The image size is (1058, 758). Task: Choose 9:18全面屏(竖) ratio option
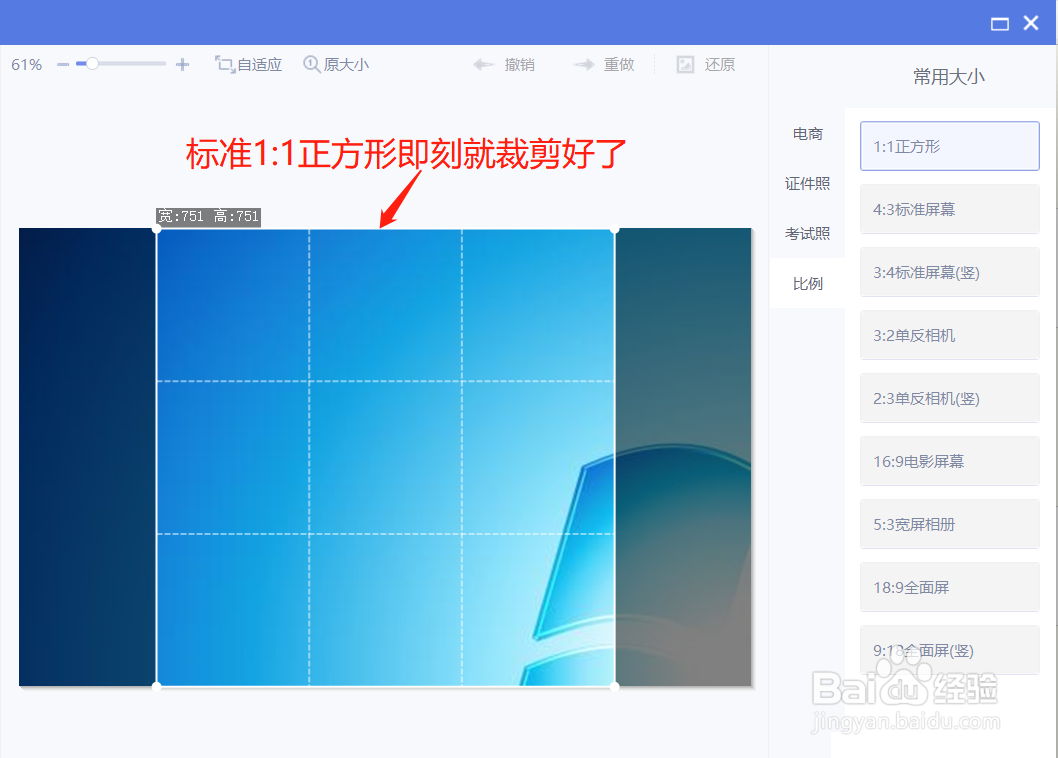pos(949,650)
